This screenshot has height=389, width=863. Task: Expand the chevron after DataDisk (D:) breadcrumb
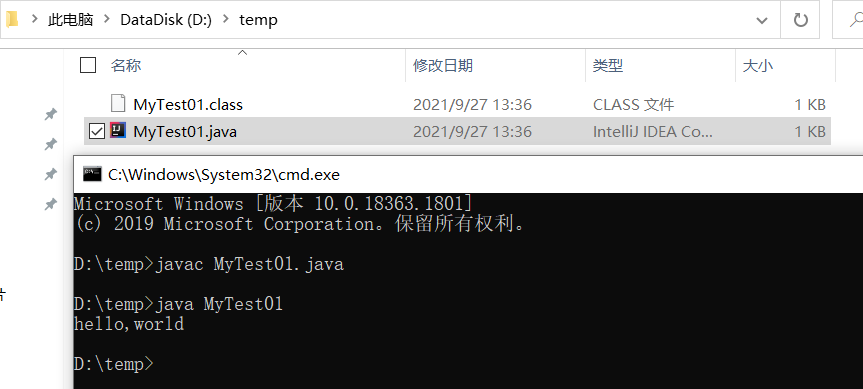[x=226, y=20]
